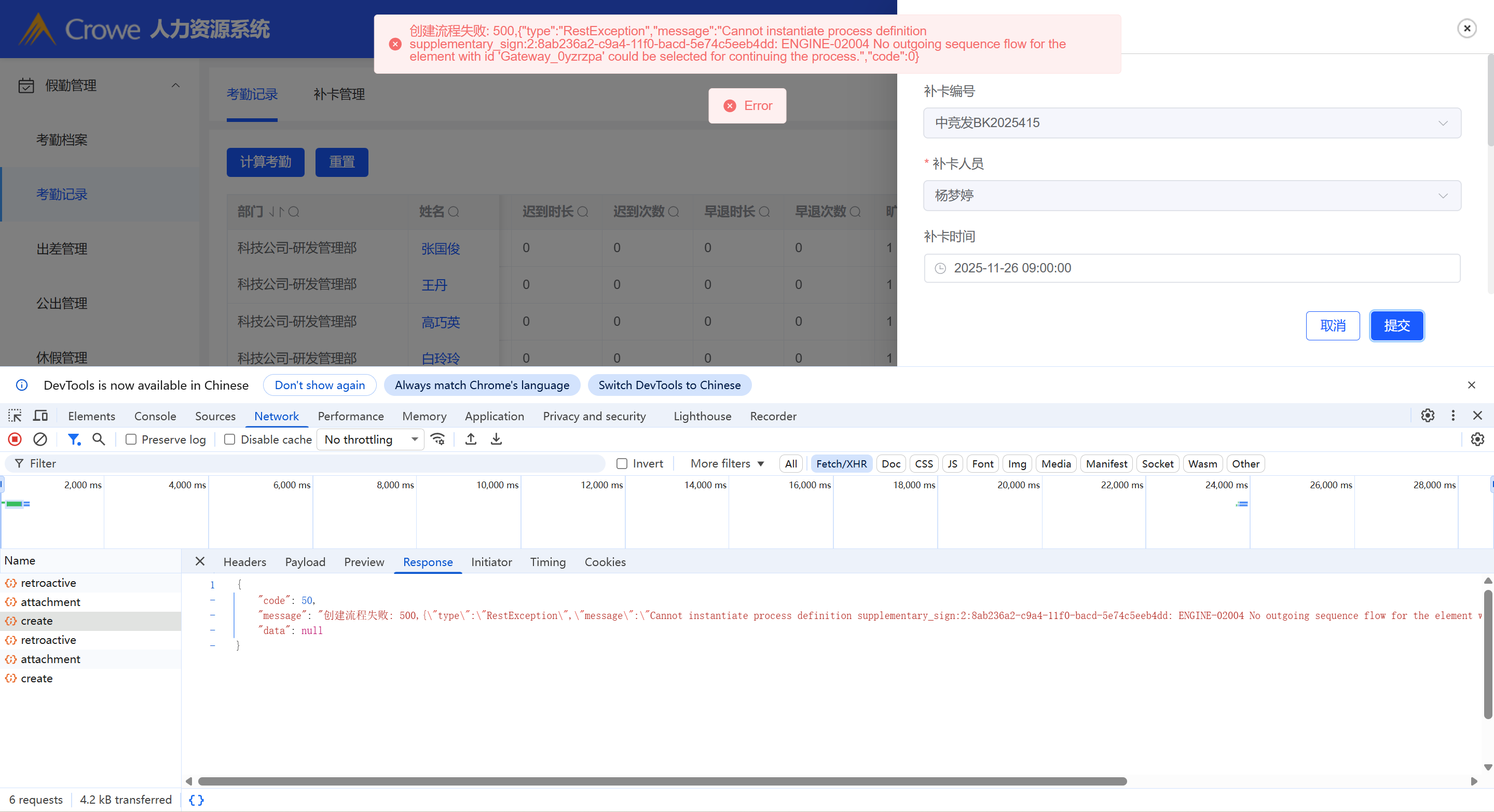The height and width of the screenshot is (812, 1494).
Task: Open DevTools settings gear icon
Action: coord(1427,416)
